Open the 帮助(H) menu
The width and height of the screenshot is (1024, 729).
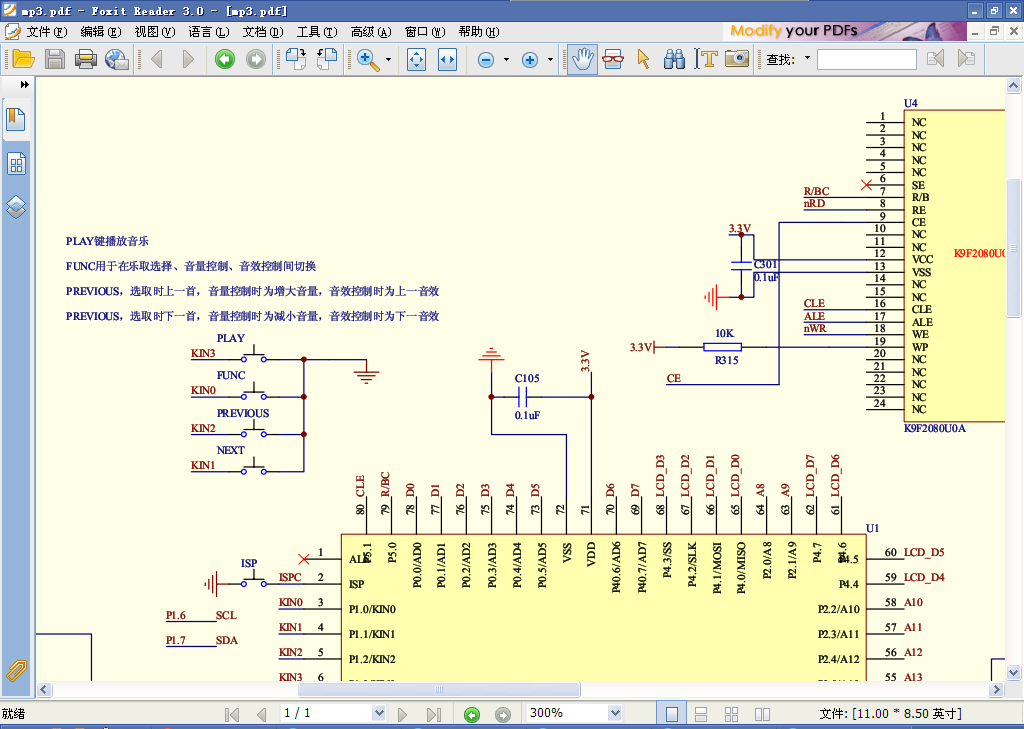pos(479,31)
